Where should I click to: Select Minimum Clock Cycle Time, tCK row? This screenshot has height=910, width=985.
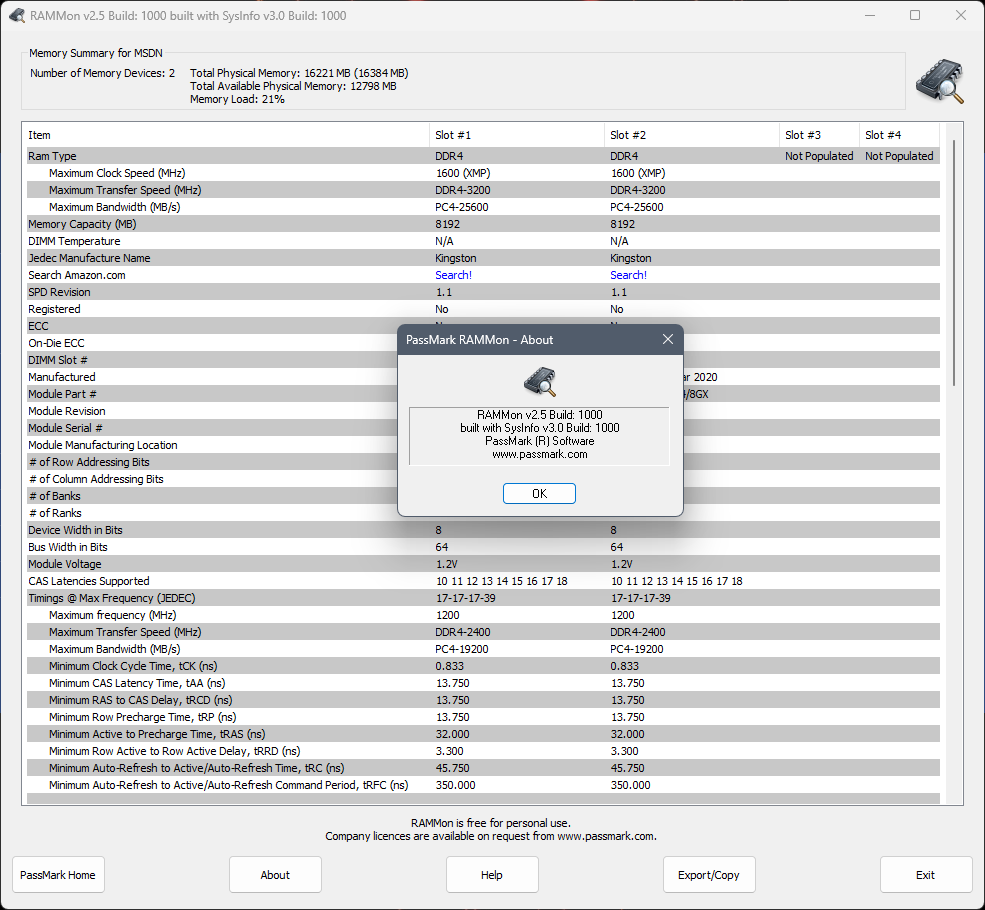click(x=483, y=666)
